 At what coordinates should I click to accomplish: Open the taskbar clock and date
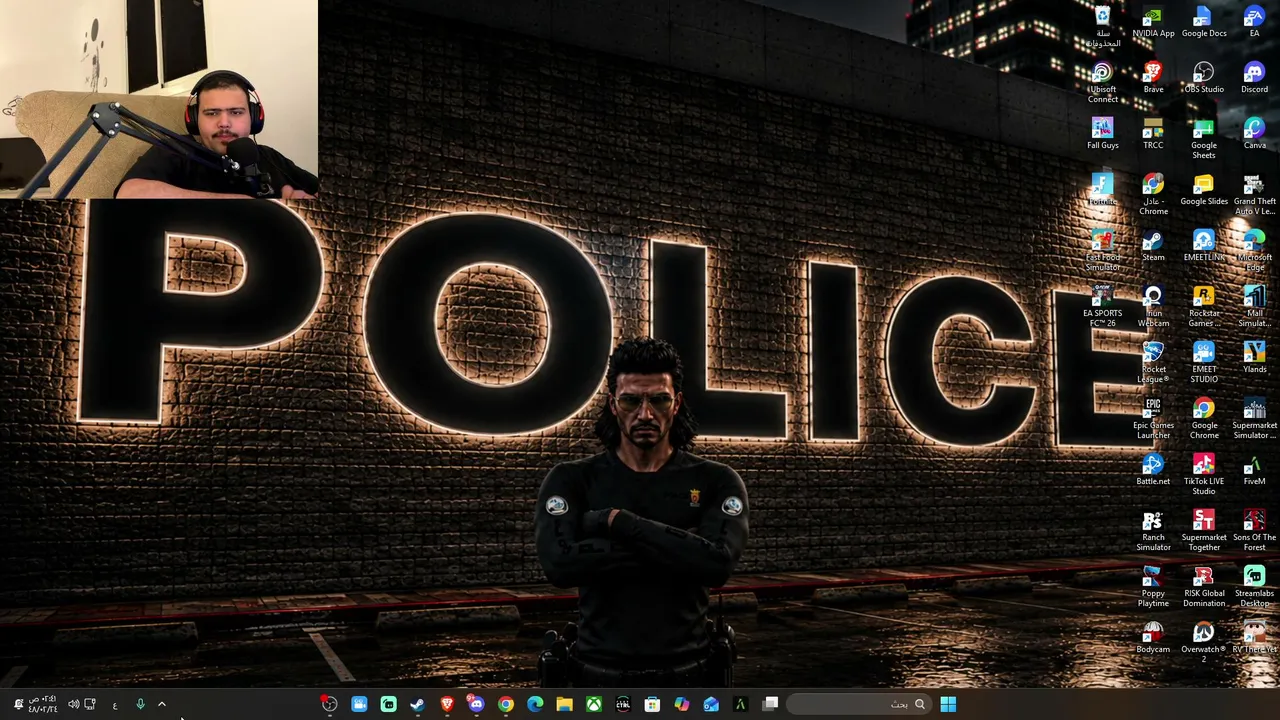[43, 704]
